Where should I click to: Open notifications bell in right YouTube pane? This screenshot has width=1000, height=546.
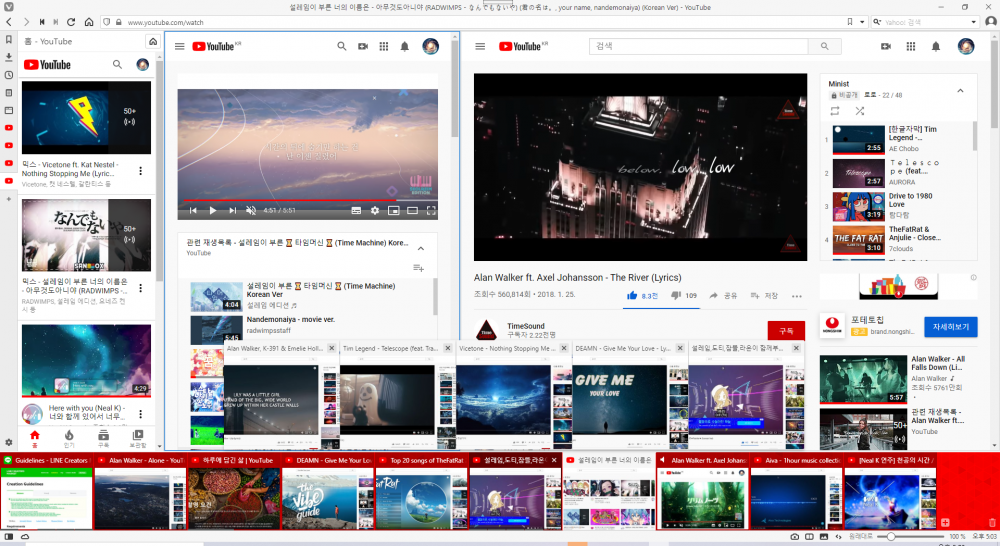pyautogui.click(x=936, y=46)
